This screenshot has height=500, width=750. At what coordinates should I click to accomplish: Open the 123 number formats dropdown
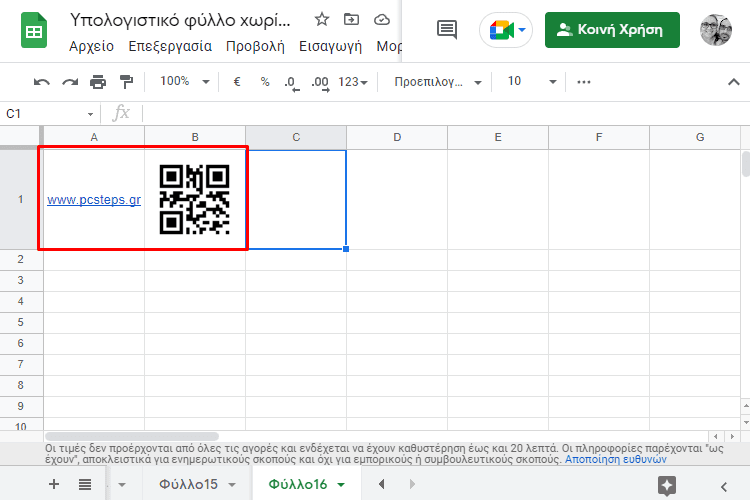[353, 82]
